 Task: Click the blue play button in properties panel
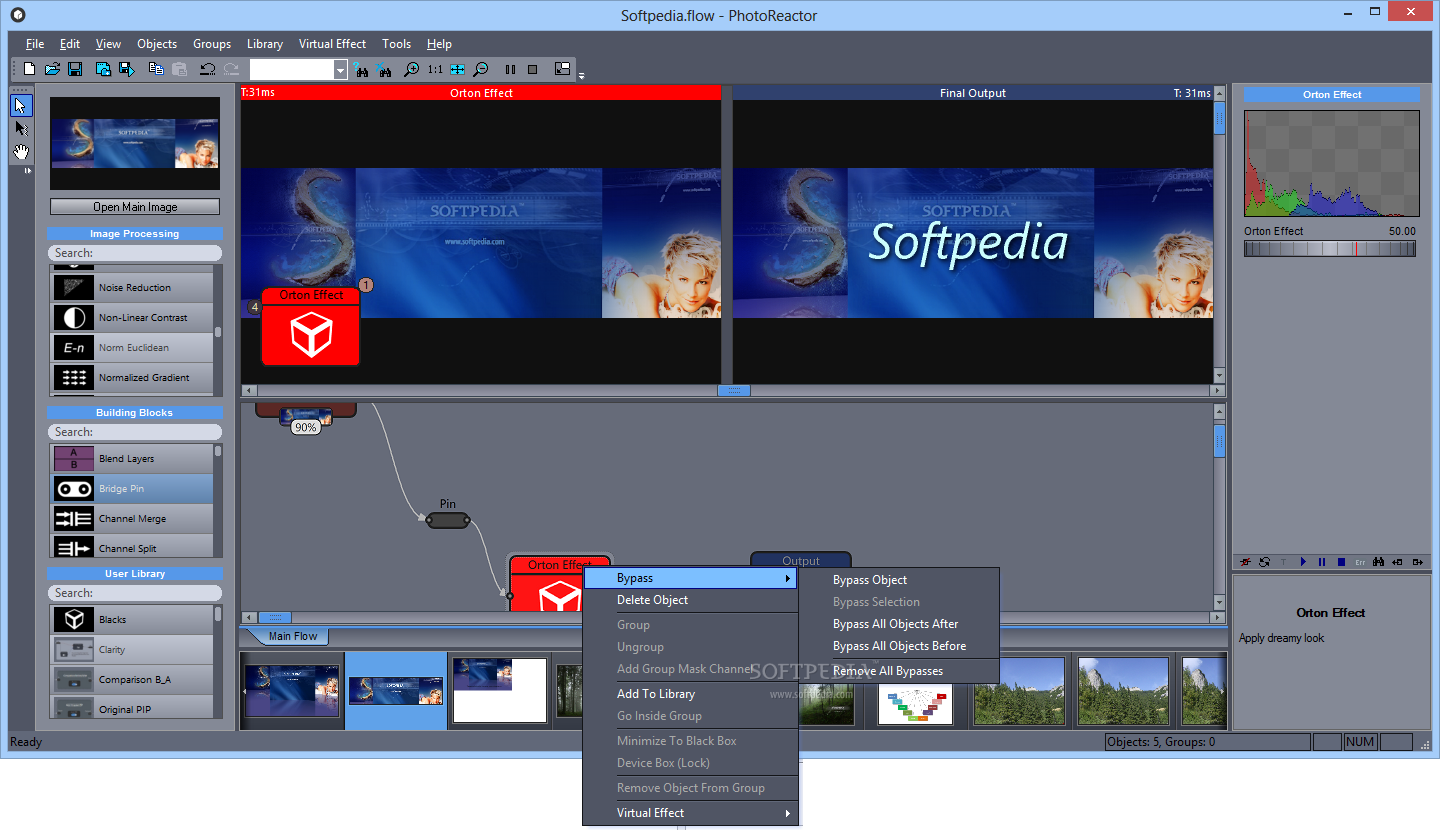pos(1303,562)
